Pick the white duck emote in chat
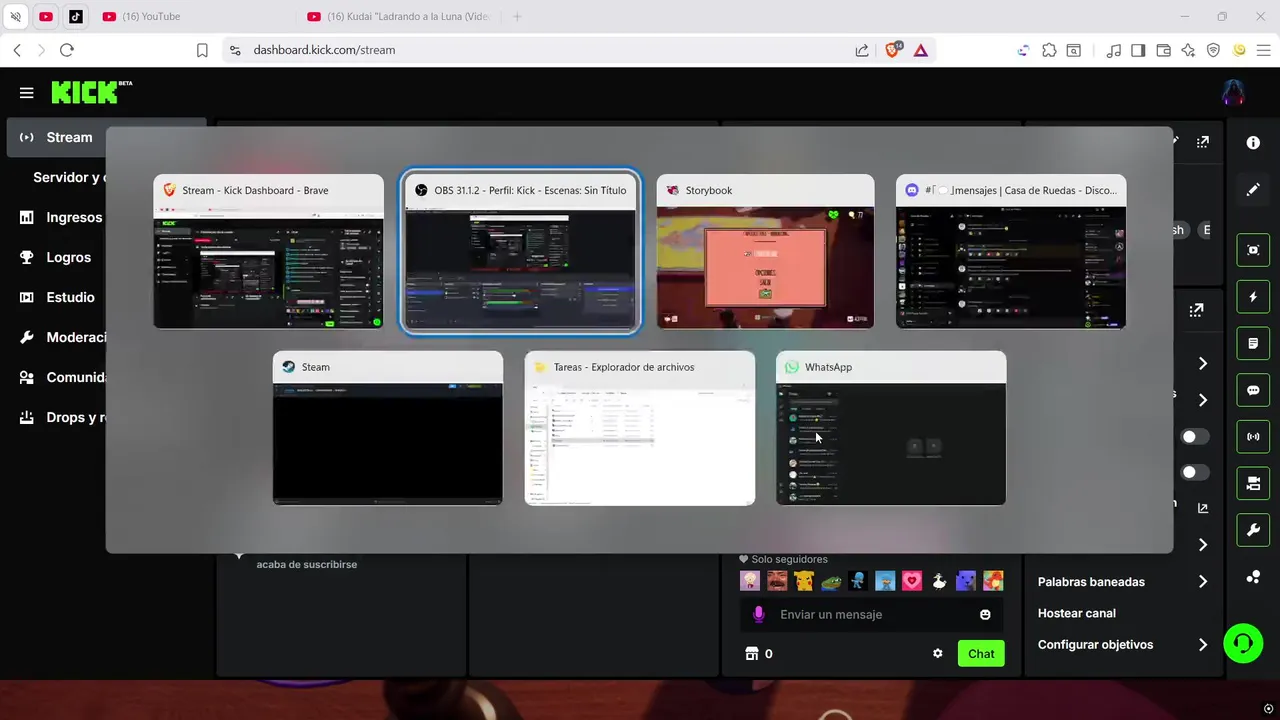Image resolution: width=1280 pixels, height=720 pixels. 939,580
